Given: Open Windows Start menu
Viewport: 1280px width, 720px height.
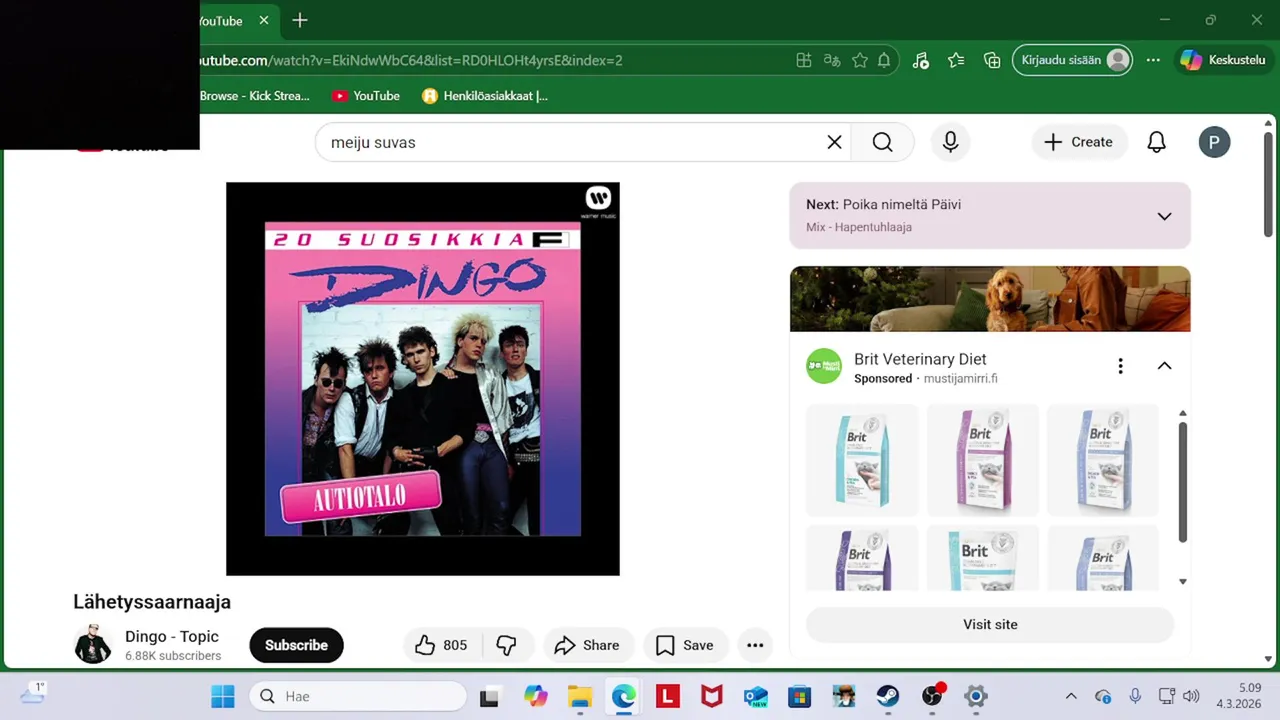Looking at the screenshot, I should pyautogui.click(x=222, y=696).
